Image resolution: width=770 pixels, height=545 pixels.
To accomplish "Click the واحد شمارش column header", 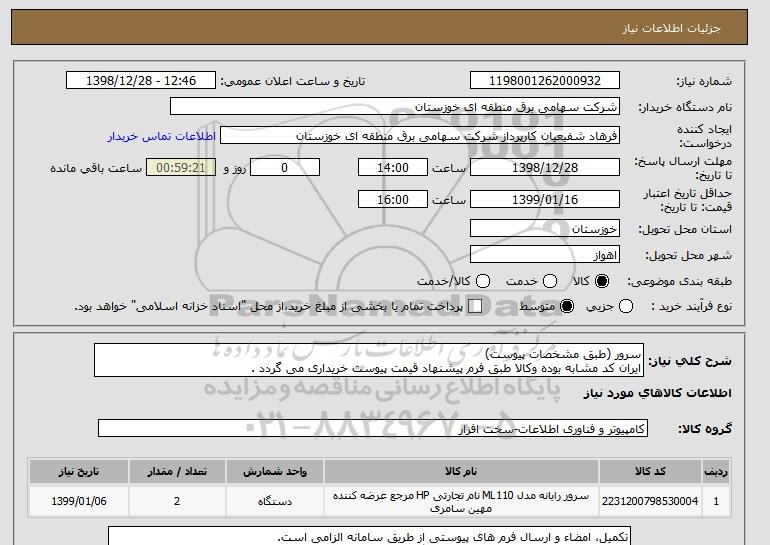I will point(275,471).
